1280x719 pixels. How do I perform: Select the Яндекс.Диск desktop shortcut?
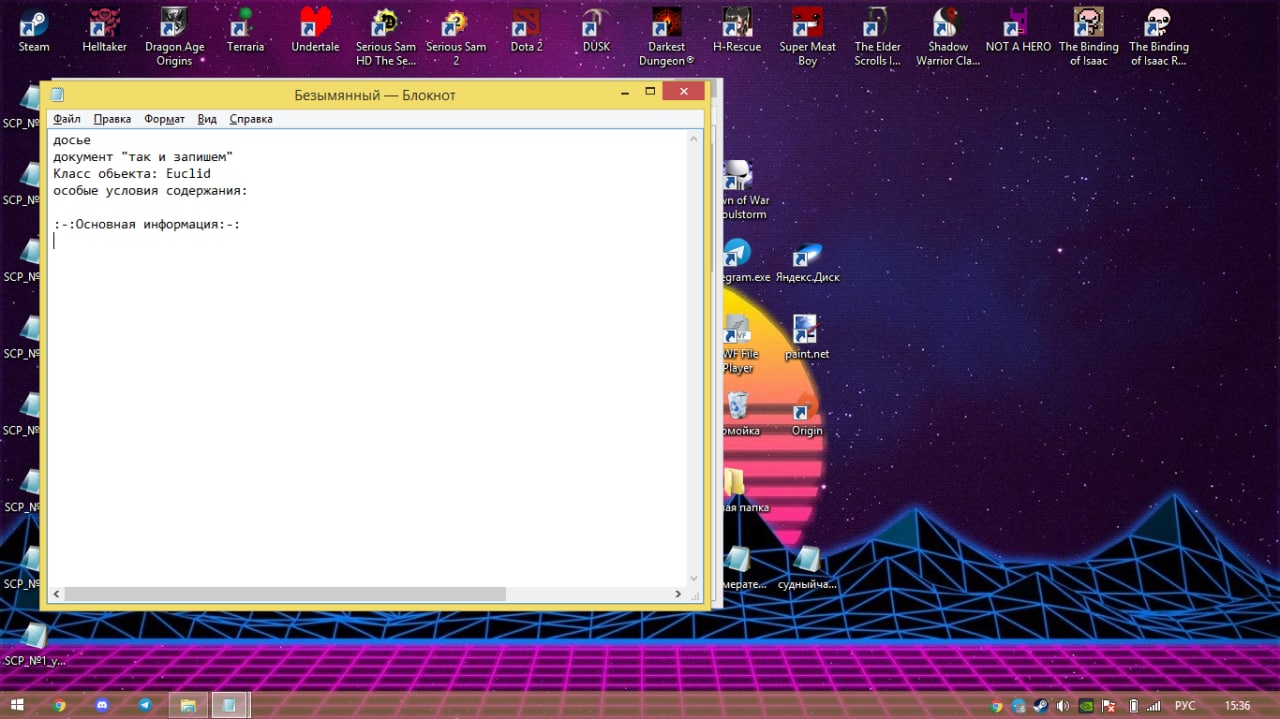pos(807,262)
